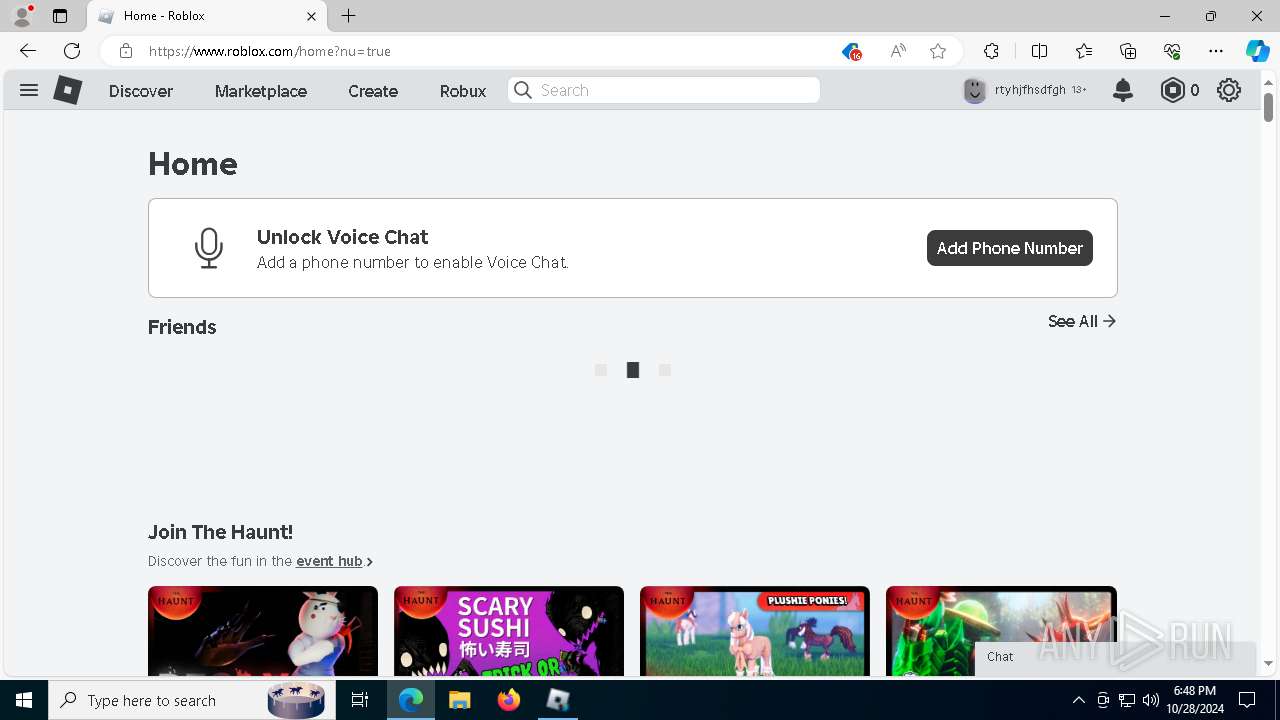
Task: Go to Marketplace page
Action: 261,90
